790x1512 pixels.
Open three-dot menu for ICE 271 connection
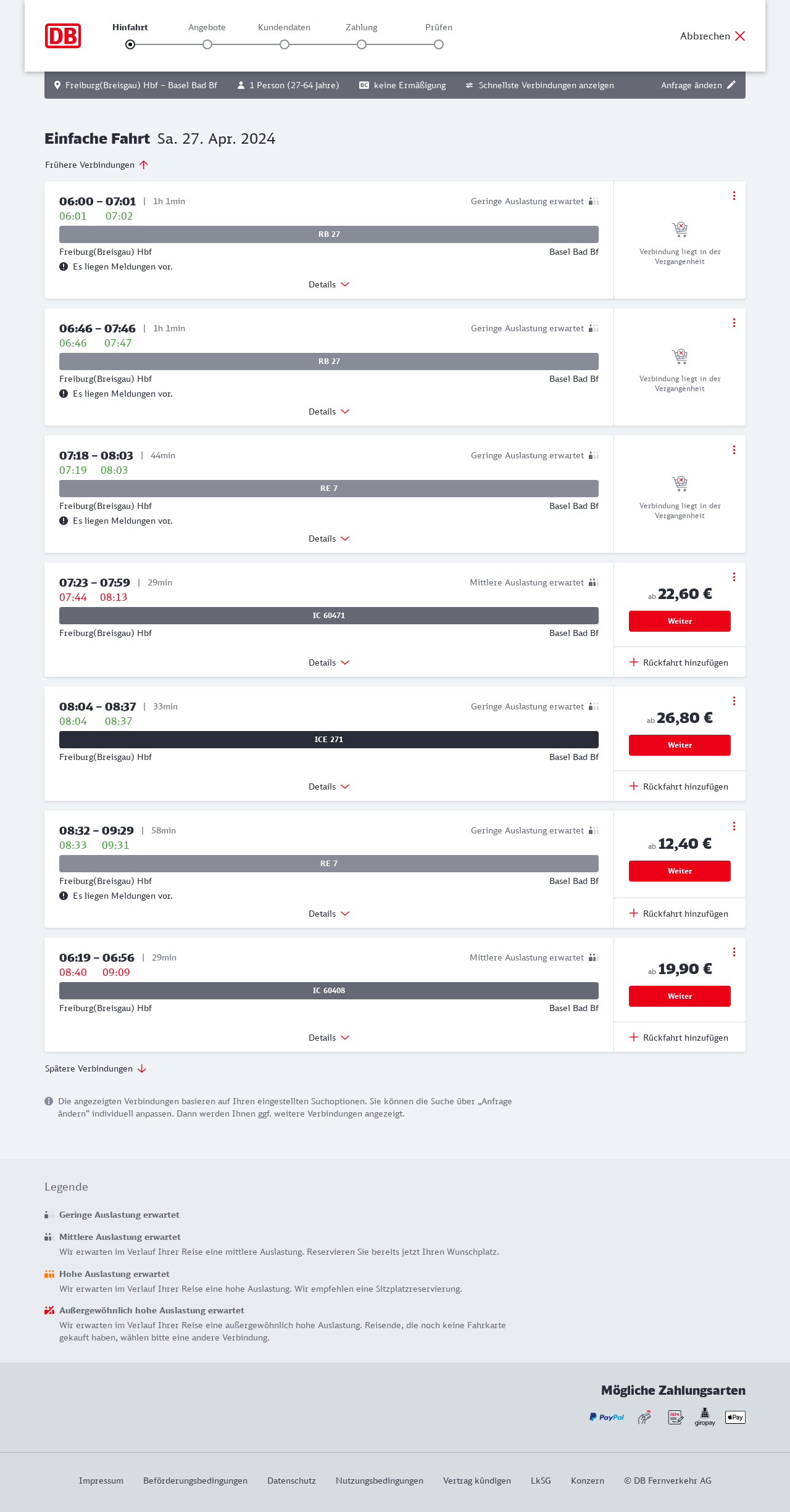734,701
